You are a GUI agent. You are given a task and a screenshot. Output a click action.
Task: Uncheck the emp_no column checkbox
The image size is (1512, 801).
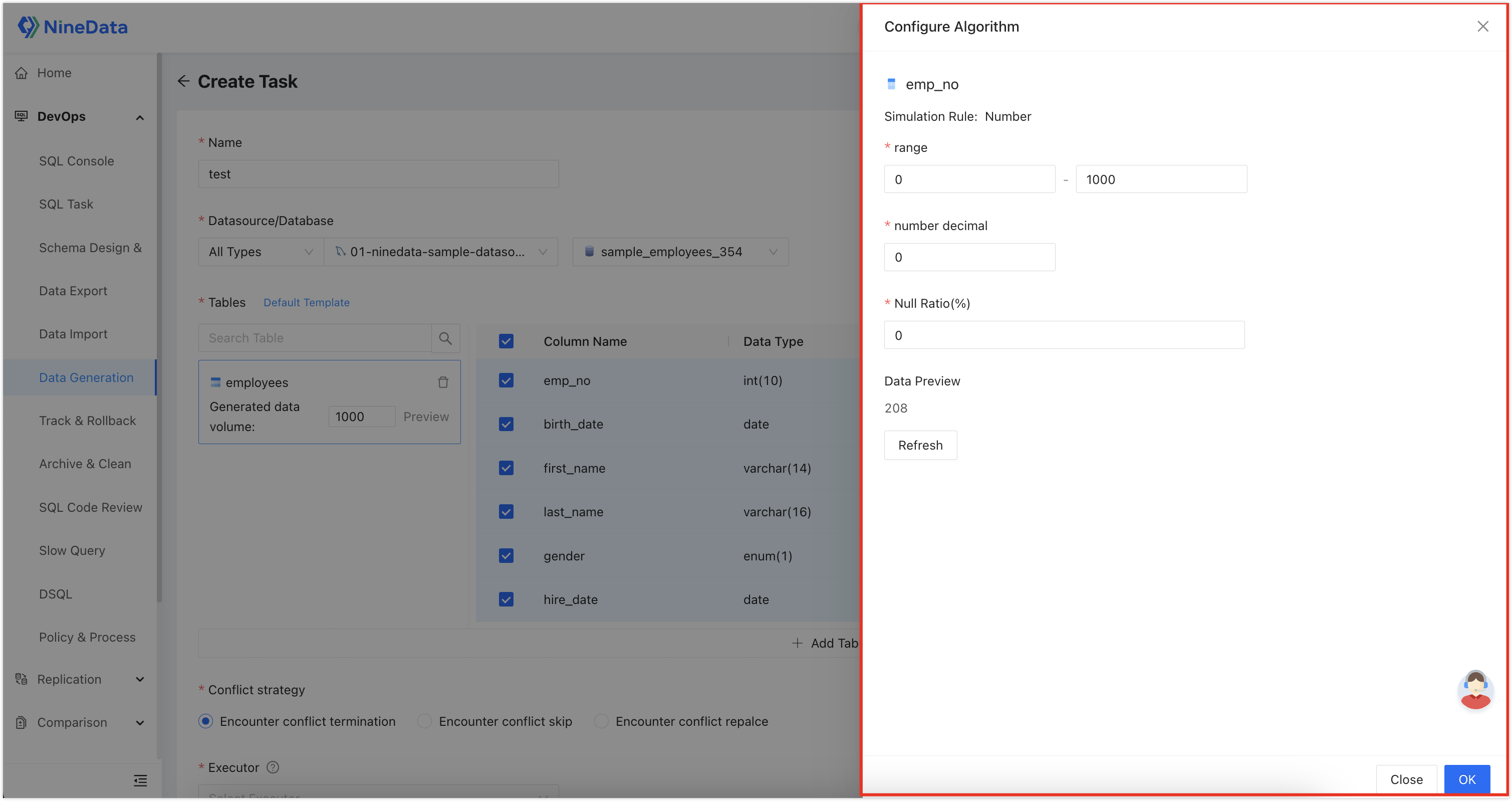[x=506, y=380]
